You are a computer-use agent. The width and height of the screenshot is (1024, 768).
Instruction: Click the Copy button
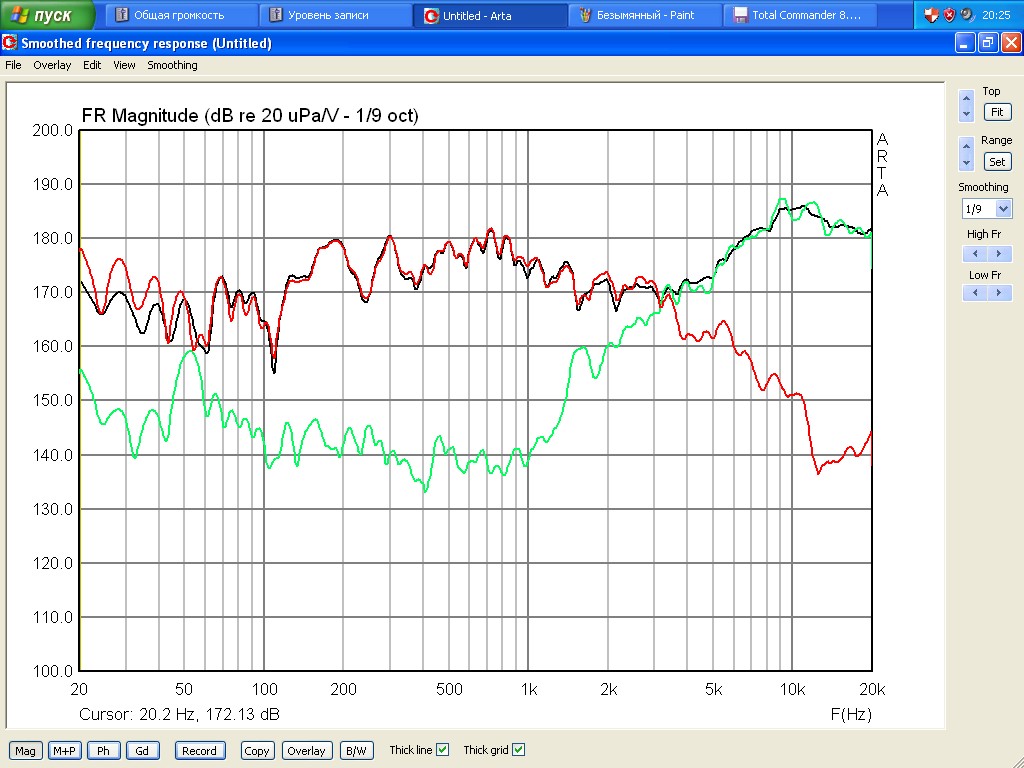[x=256, y=751]
